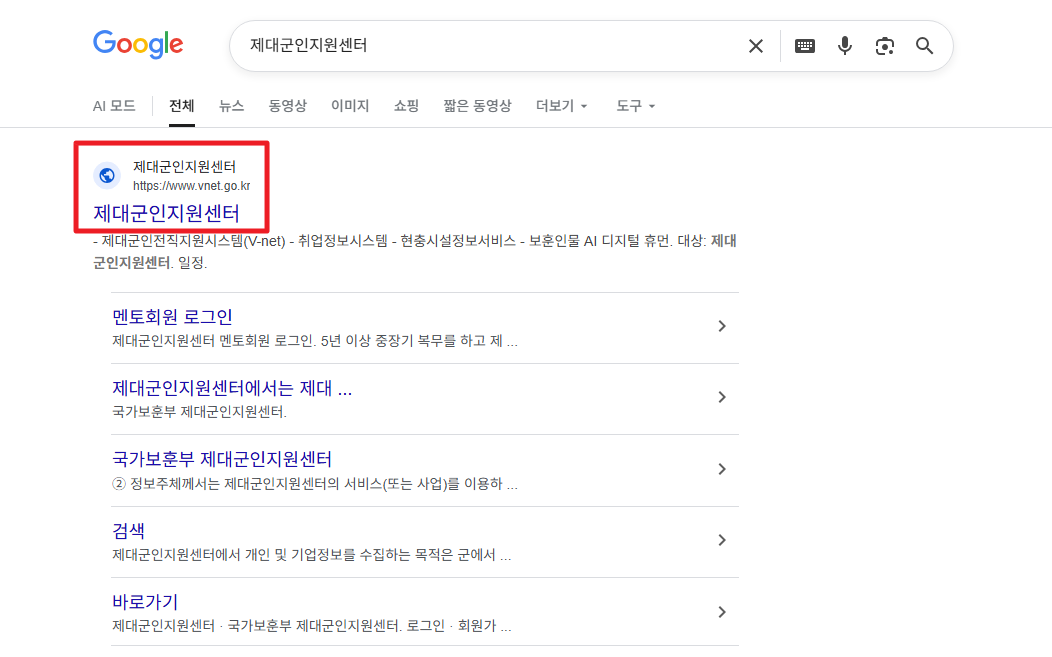Screen dimensions: 1052x657
Task: Switch to the 이미지 tab
Action: pyautogui.click(x=349, y=105)
